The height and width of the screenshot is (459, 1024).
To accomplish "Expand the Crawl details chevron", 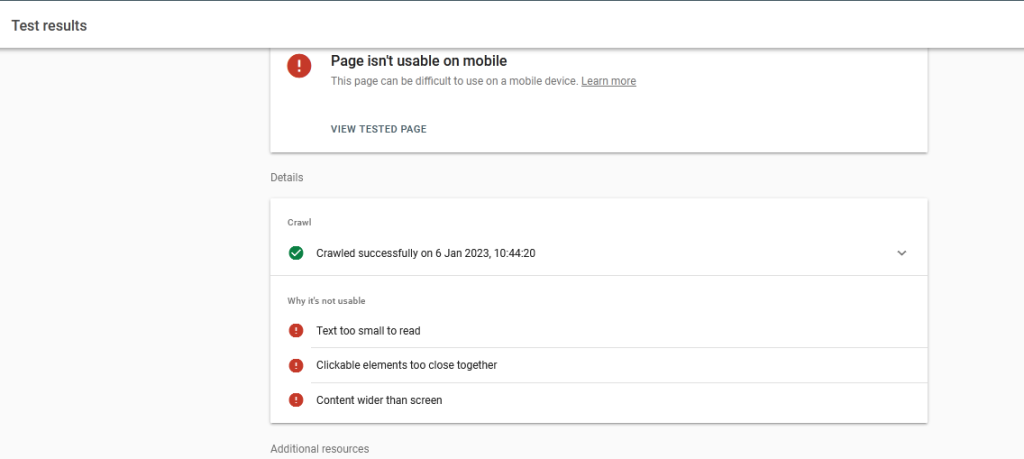I will pos(902,253).
